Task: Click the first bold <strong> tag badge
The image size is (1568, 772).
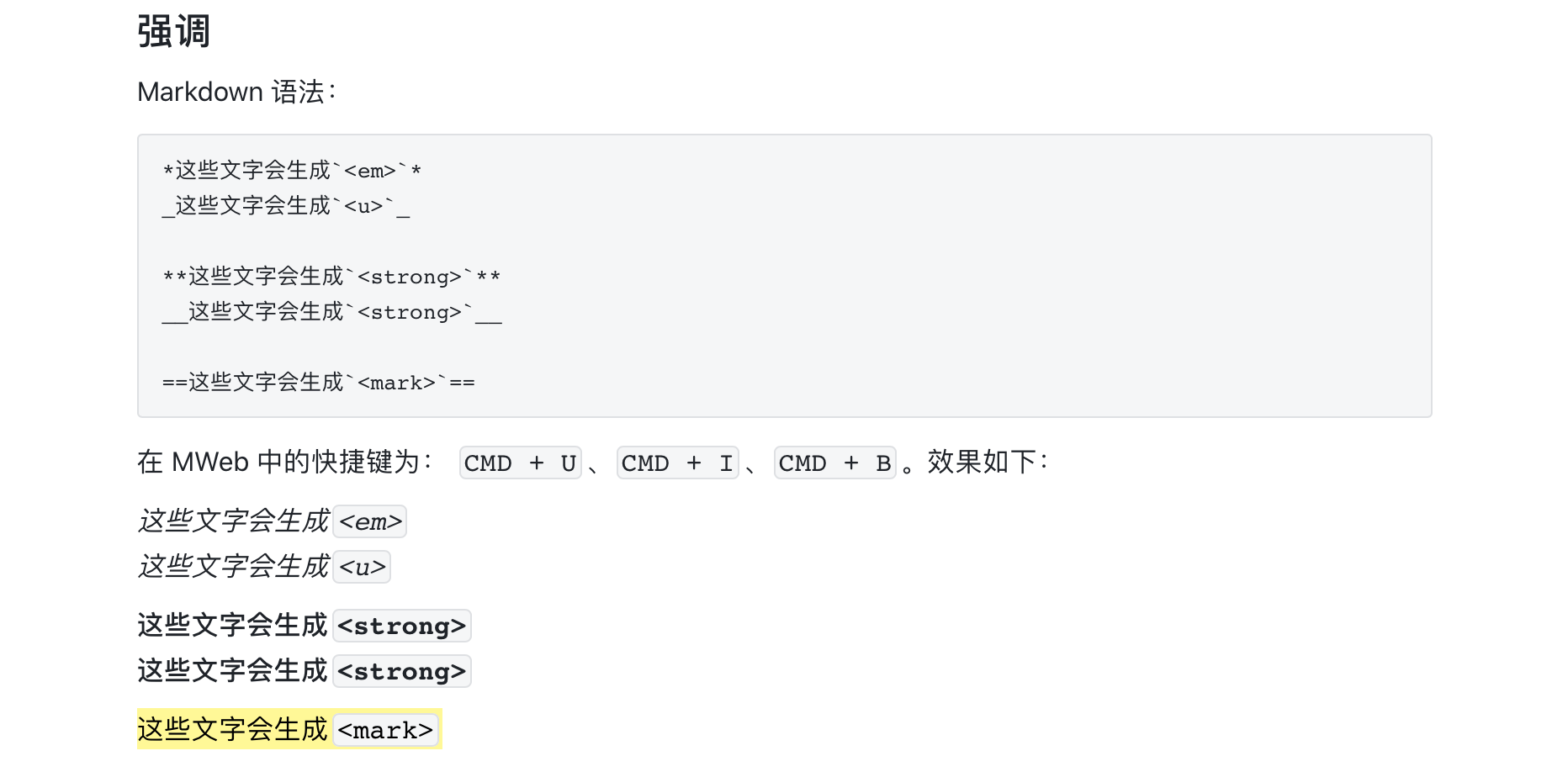Action: pos(402,626)
